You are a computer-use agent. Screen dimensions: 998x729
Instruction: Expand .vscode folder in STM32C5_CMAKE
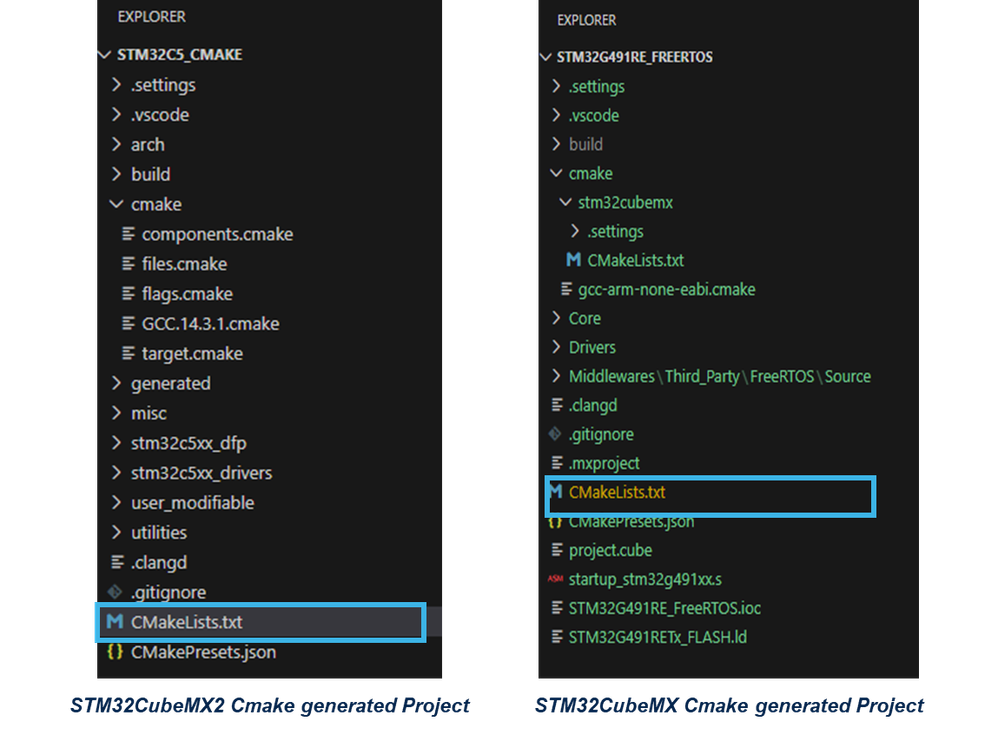tap(116, 115)
